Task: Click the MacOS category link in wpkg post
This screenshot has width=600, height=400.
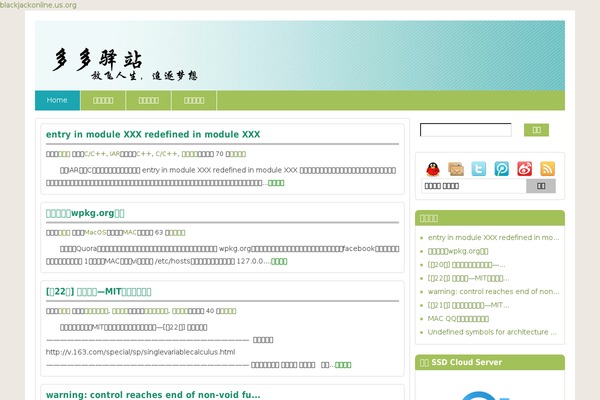Action: click(95, 232)
